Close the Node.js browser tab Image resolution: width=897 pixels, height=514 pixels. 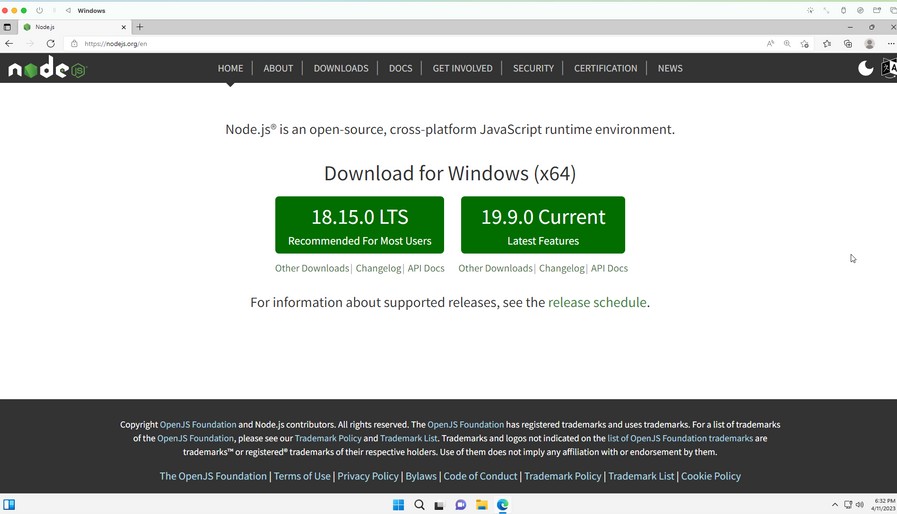[x=124, y=27]
